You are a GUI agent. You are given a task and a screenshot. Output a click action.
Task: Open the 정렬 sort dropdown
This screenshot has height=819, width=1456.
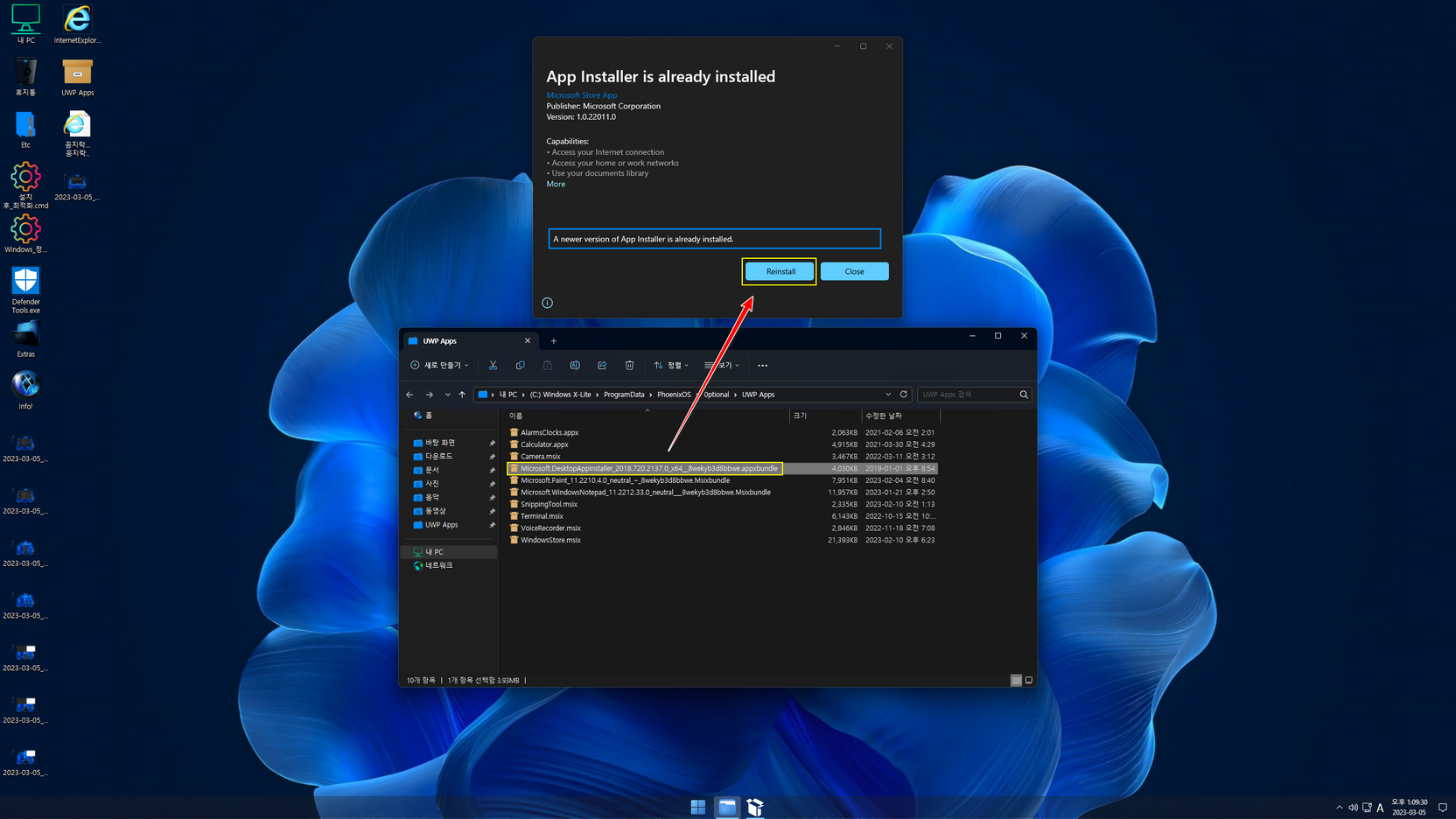click(x=671, y=365)
